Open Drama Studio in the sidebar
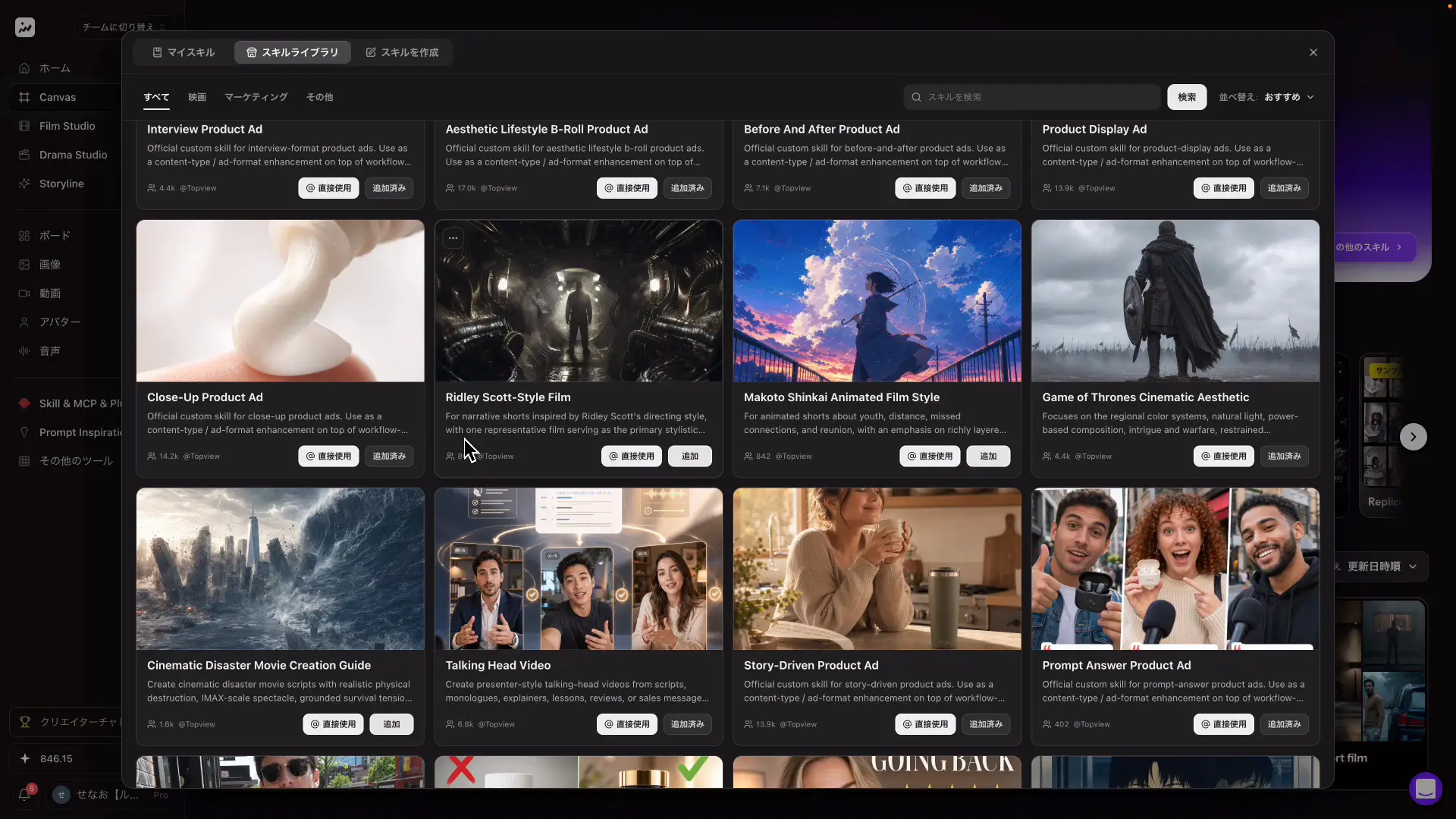Screen dimensions: 1456x819 (64, 155)
